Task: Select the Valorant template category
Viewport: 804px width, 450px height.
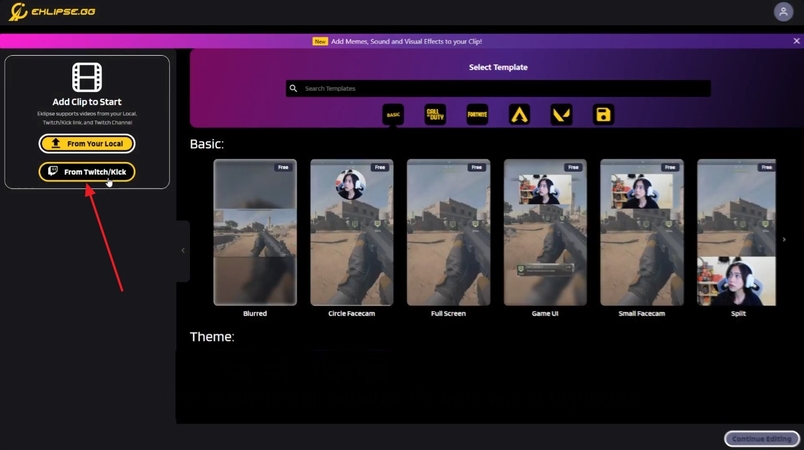Action: (x=561, y=114)
